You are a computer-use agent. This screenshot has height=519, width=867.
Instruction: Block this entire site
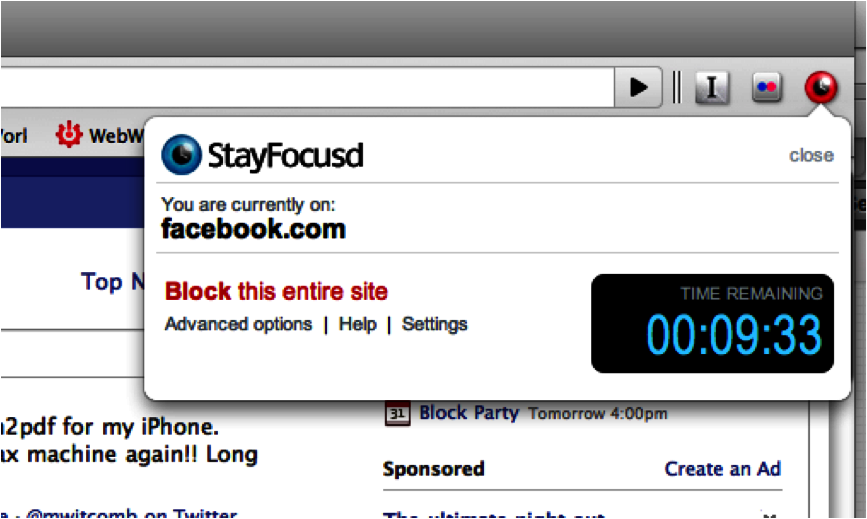pos(276,291)
